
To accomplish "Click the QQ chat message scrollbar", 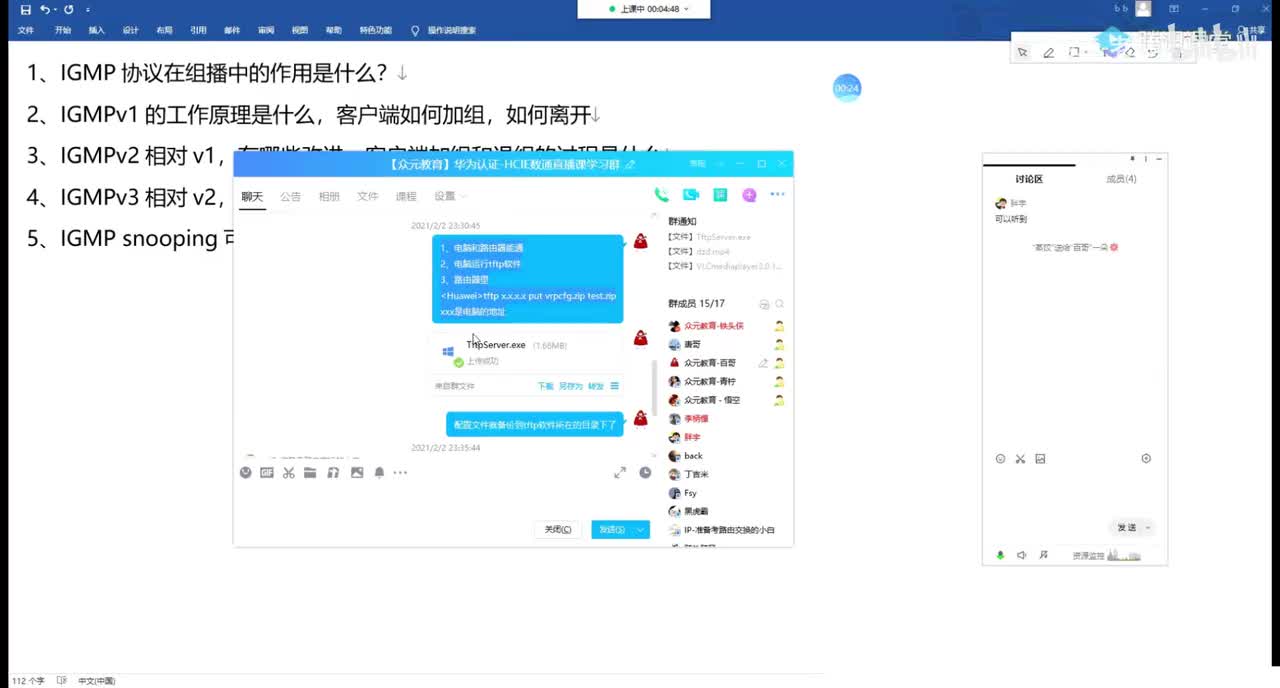I will (x=656, y=390).
